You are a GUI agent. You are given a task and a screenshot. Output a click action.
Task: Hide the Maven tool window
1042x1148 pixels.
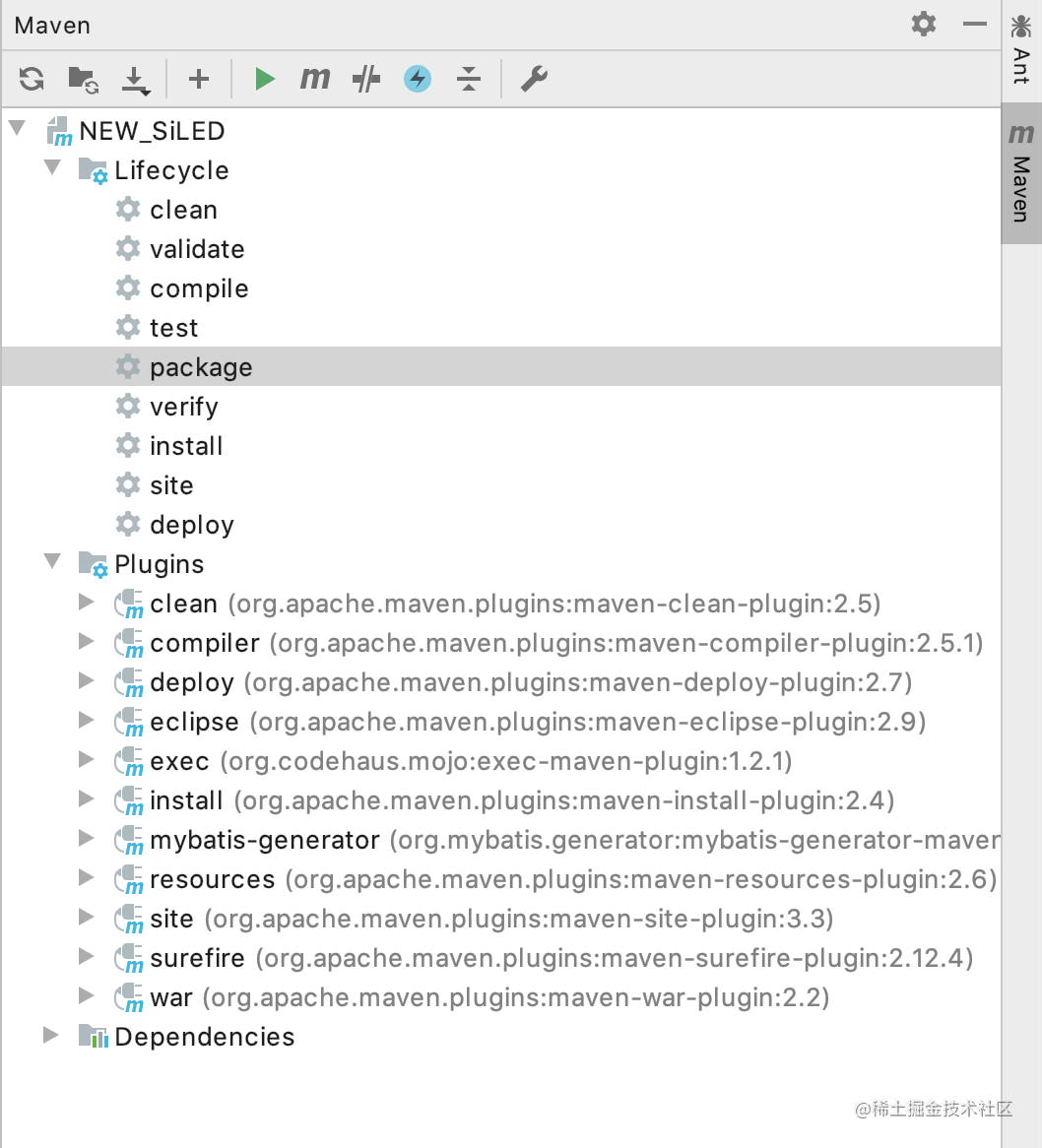click(975, 24)
